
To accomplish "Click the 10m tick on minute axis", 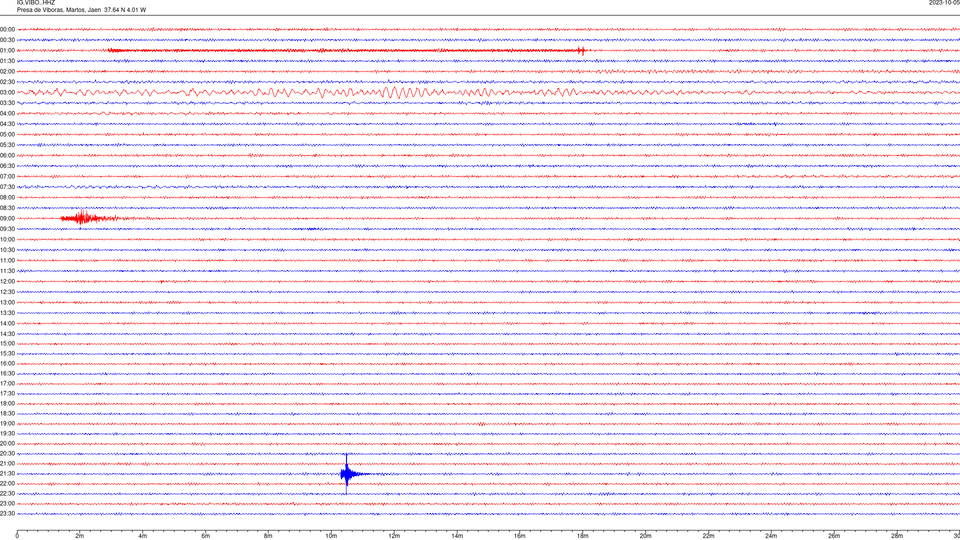I will pyautogui.click(x=331, y=536).
